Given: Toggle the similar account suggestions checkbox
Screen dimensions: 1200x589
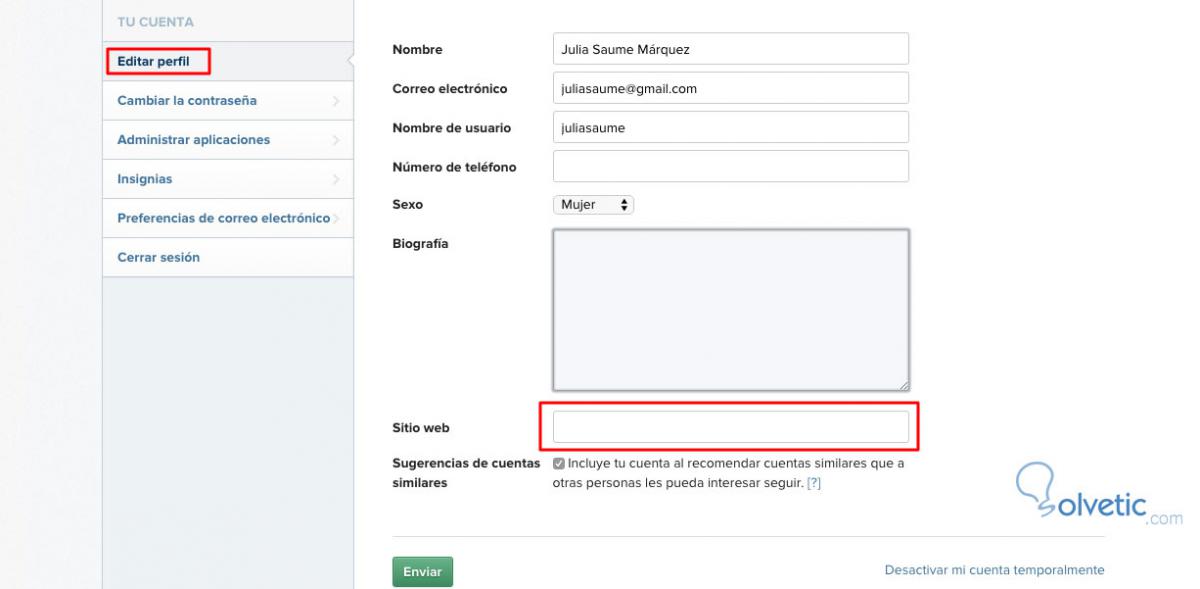Looking at the screenshot, I should click(x=559, y=464).
